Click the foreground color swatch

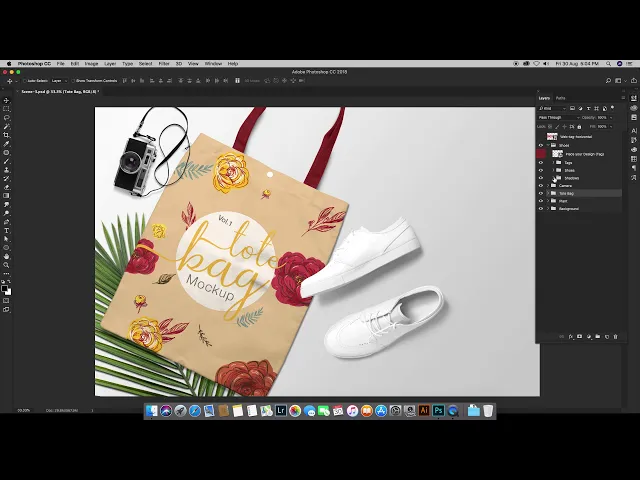pos(5,288)
